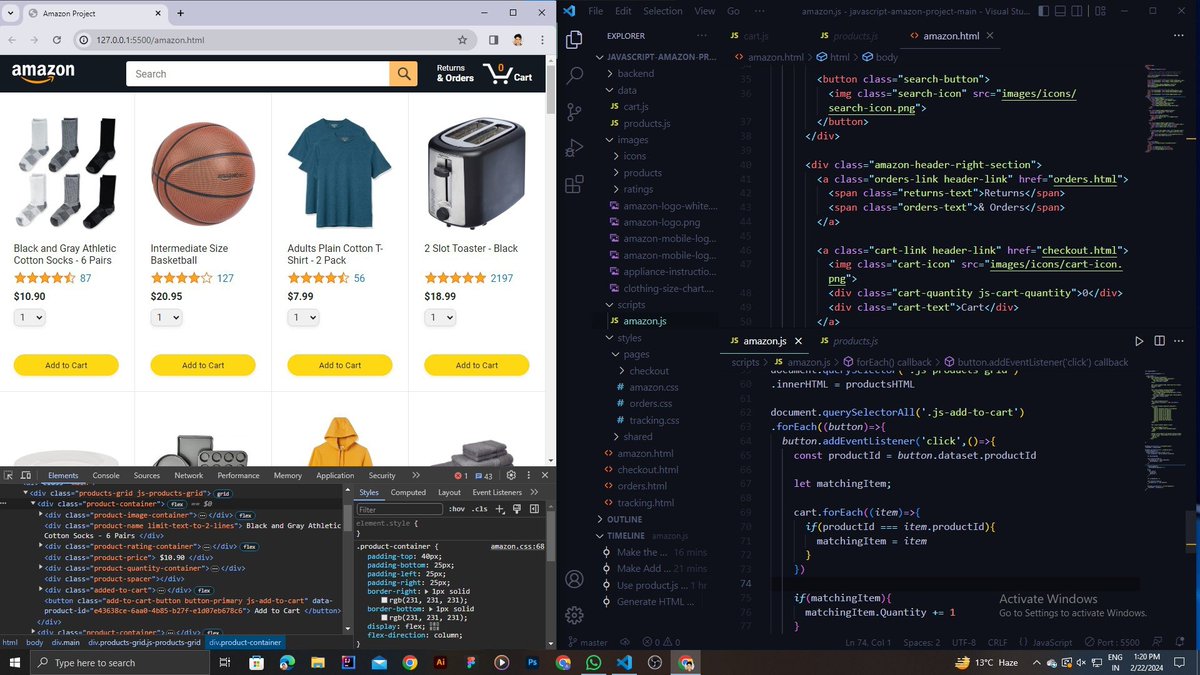
Task: Open Run and Debug view icon
Action: coord(574,148)
